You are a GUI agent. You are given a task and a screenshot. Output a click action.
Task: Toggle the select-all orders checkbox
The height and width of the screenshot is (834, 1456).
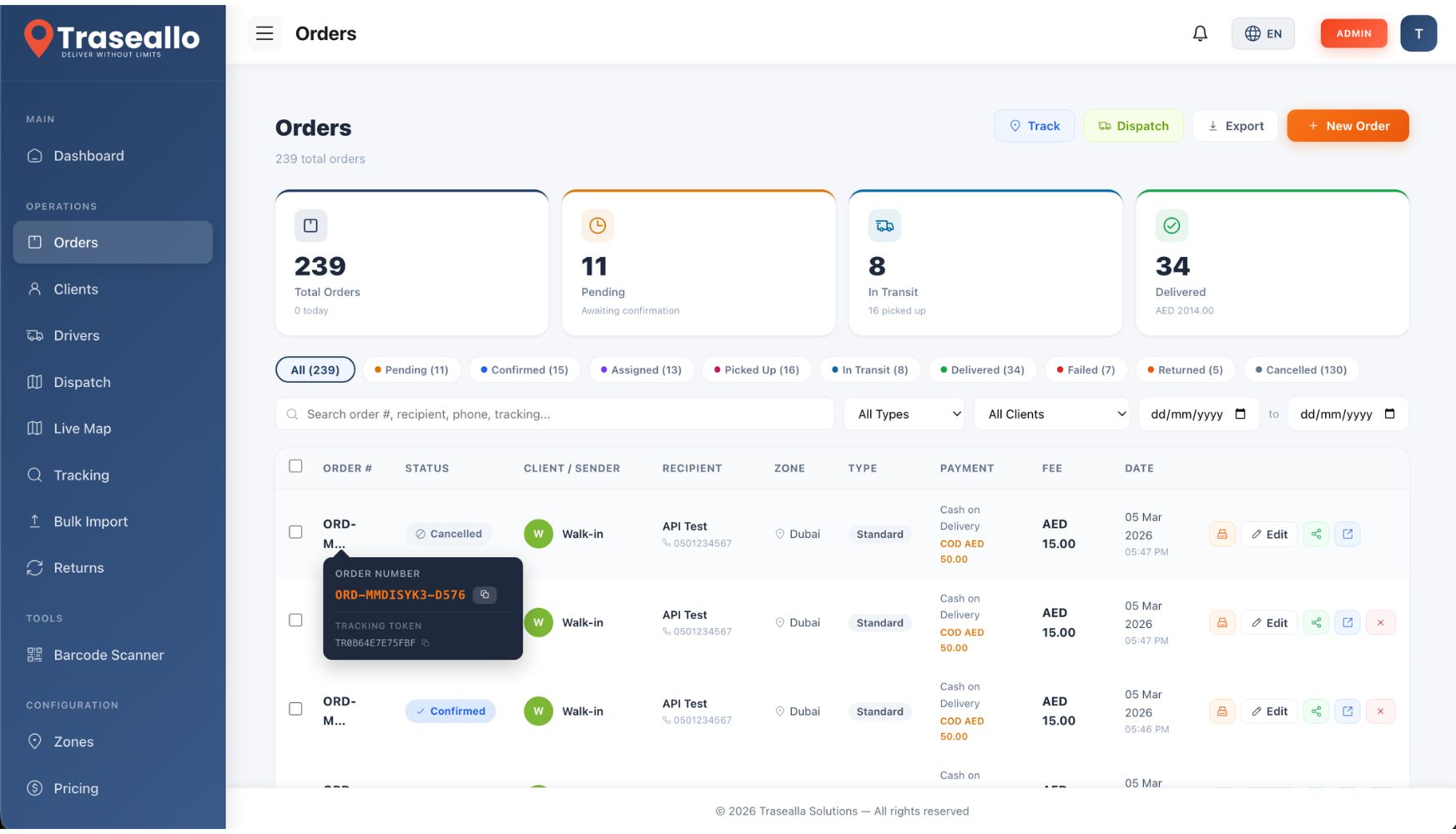295,466
